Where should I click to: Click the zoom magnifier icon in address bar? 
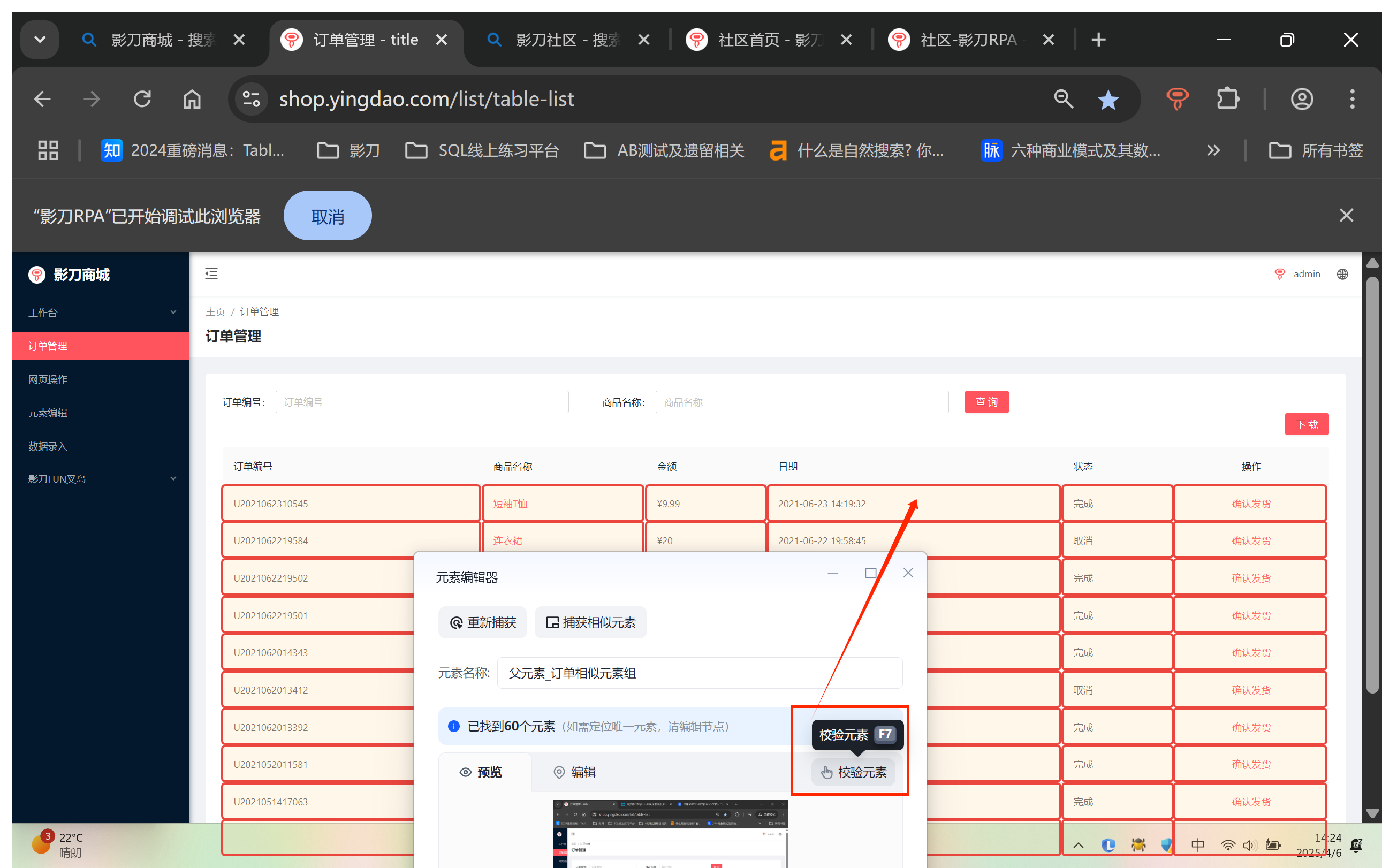tap(1063, 98)
